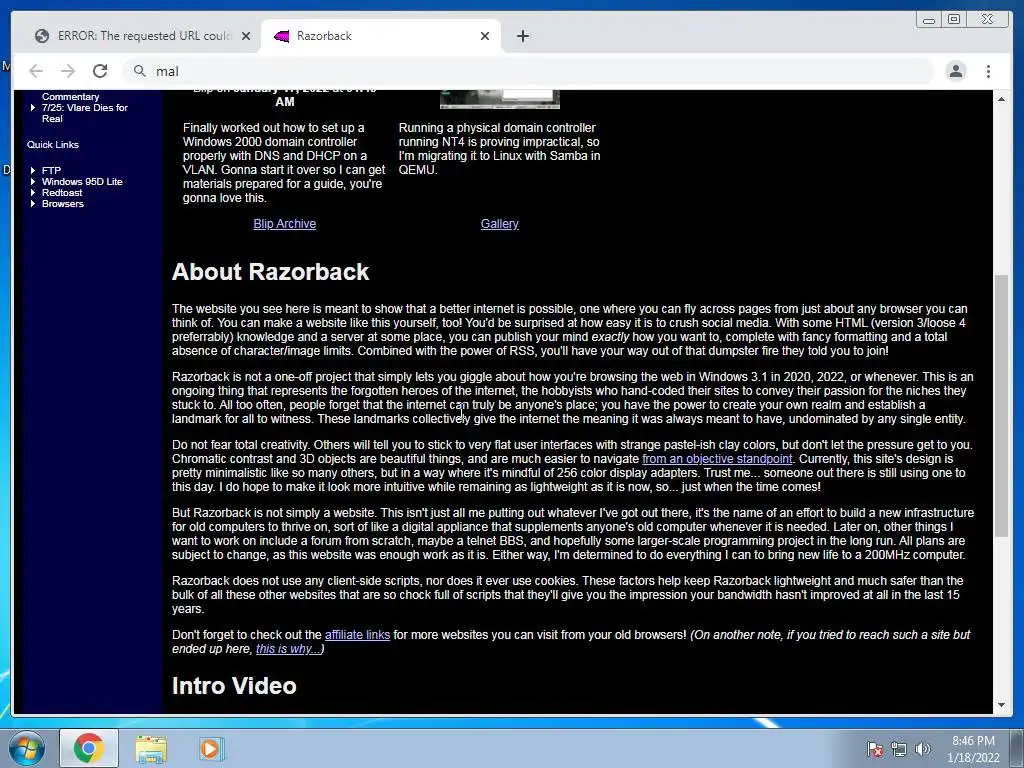1024x768 pixels.
Task: Click the Razorback tab favicon
Action: click(x=281, y=36)
